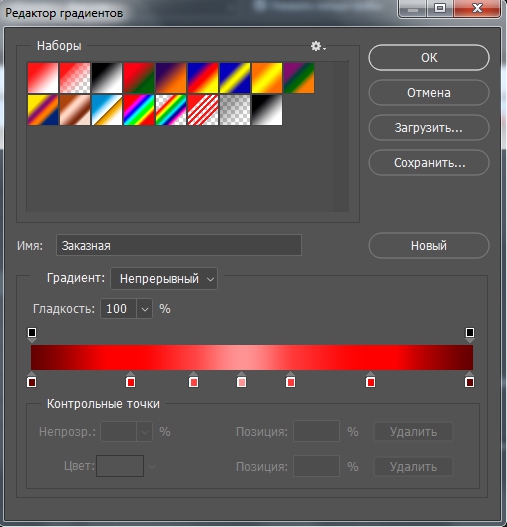The height and width of the screenshot is (527, 507).
Task: Select the sixth color stop, bright red
Action: (x=370, y=380)
